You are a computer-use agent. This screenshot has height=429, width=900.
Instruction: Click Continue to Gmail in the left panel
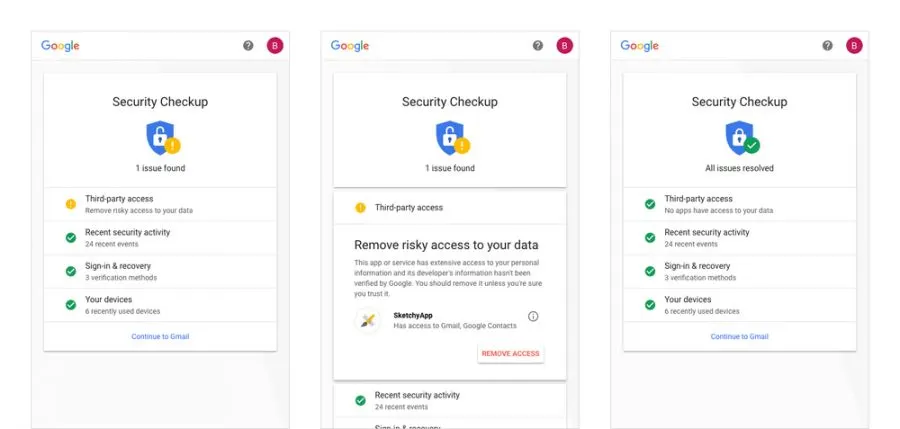pos(160,337)
